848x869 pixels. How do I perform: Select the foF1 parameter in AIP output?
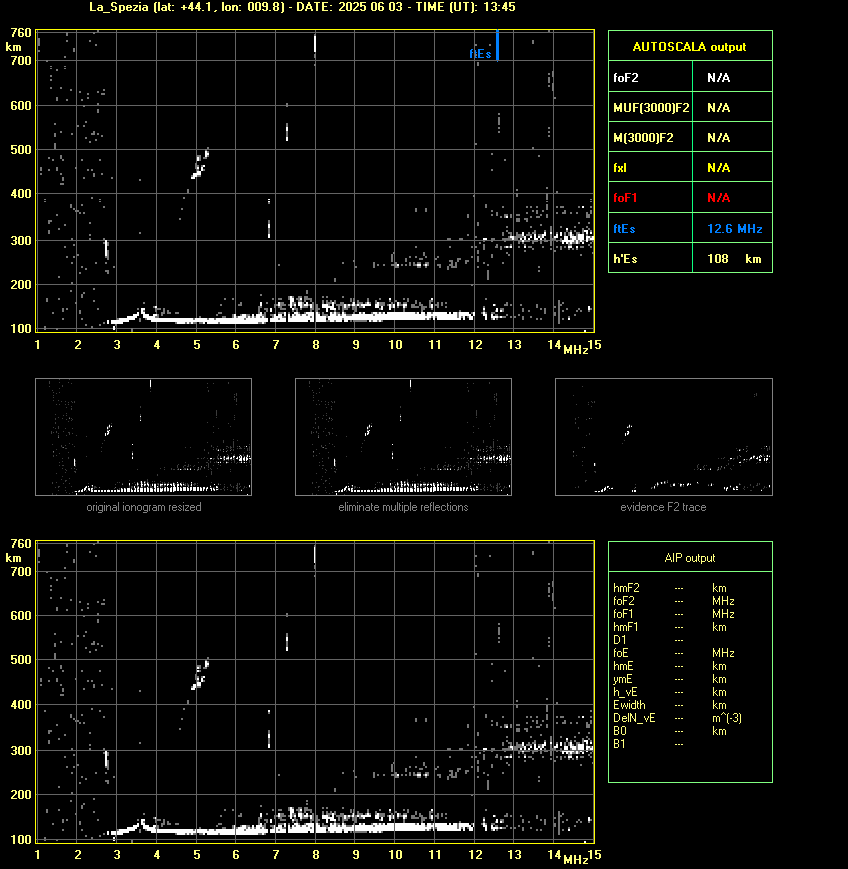(624, 614)
